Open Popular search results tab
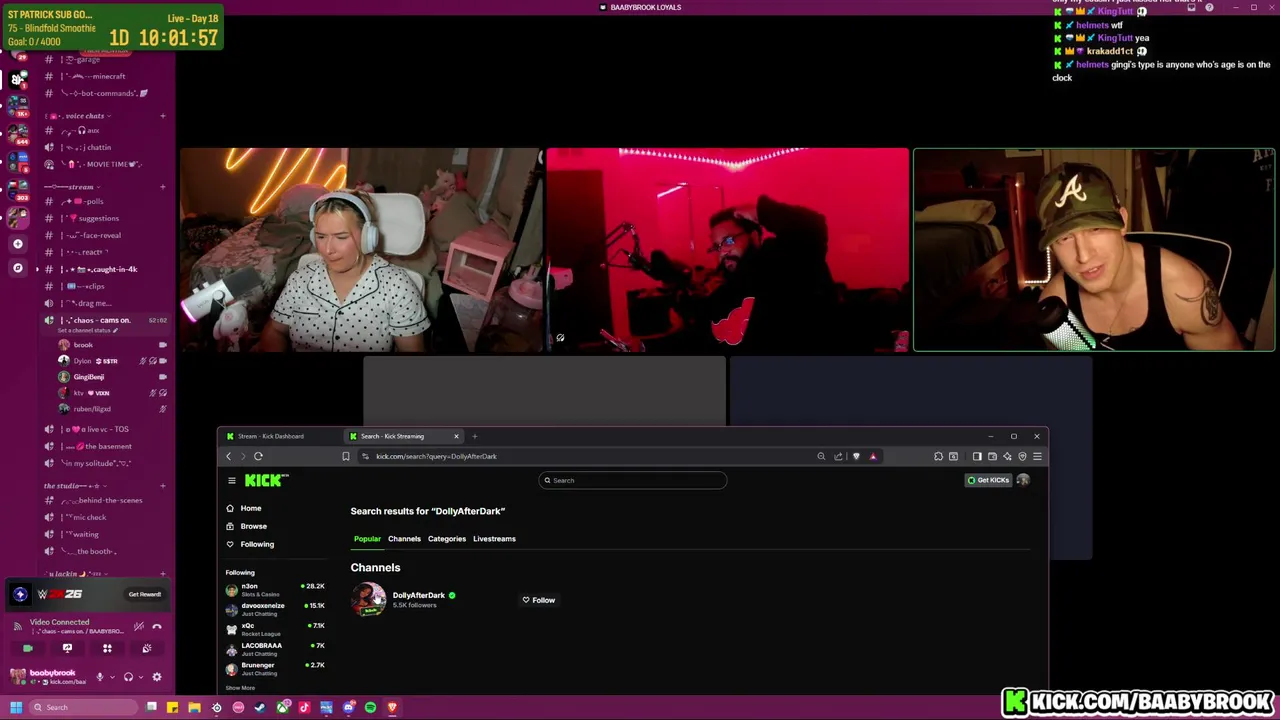This screenshot has height=720, width=1280. [367, 539]
